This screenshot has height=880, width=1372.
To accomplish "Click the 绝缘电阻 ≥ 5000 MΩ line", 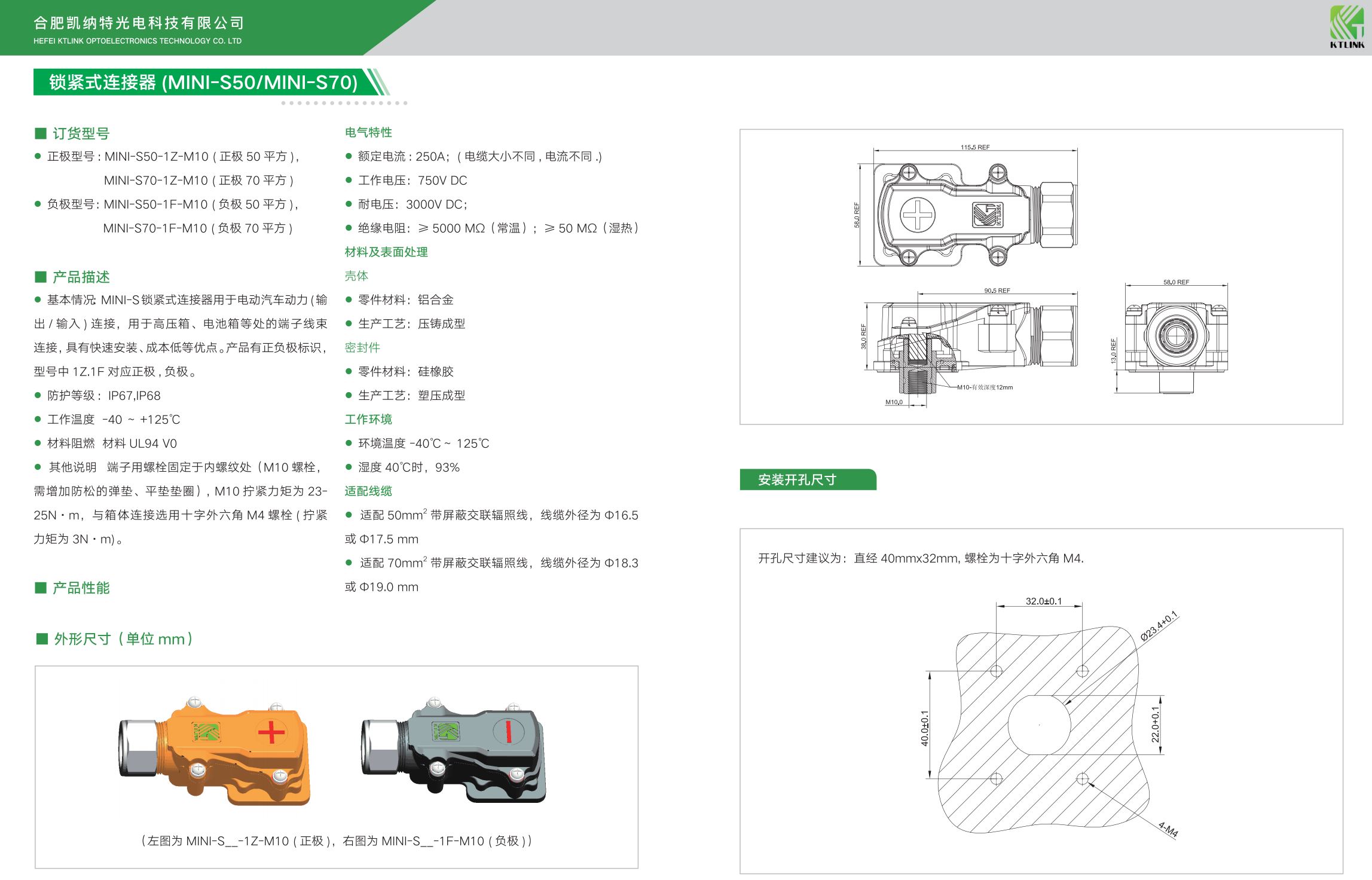I will (499, 228).
